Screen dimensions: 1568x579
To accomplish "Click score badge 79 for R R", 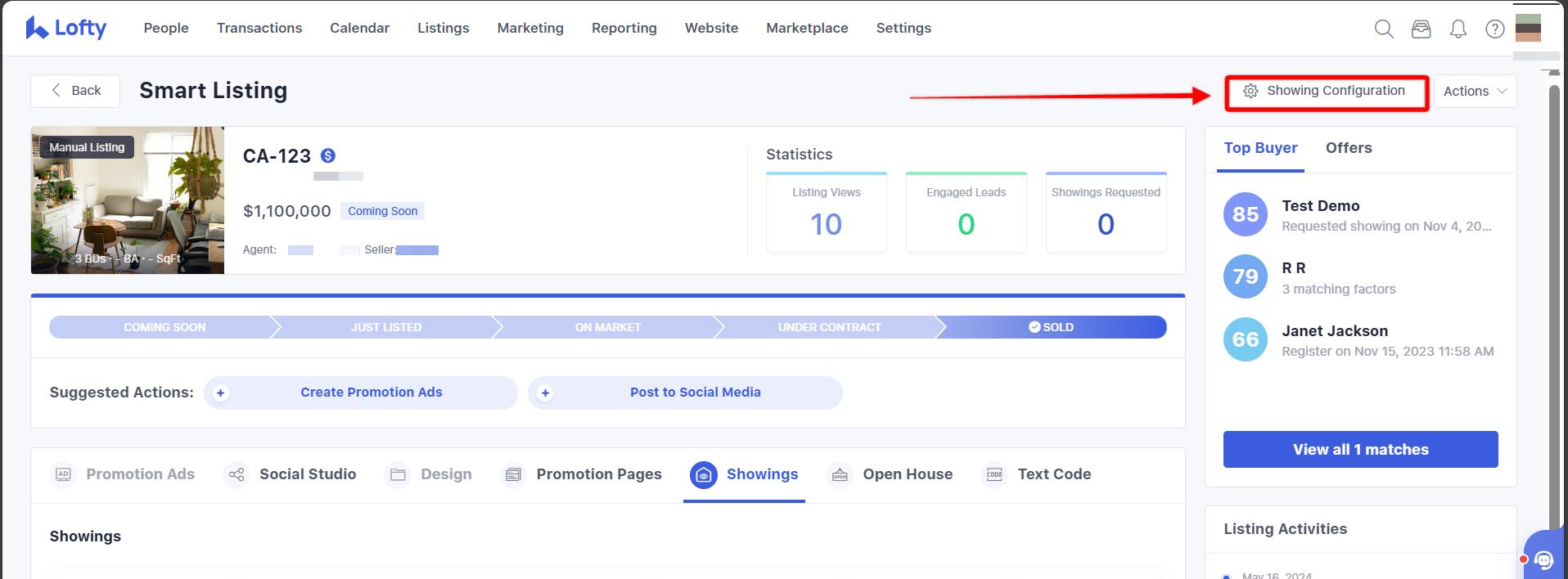I will [1246, 276].
